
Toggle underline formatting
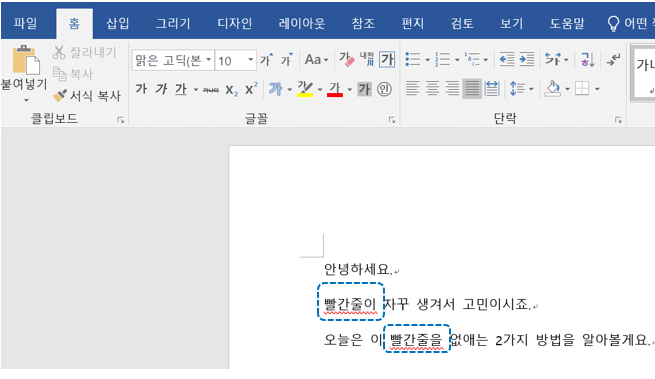(x=181, y=89)
